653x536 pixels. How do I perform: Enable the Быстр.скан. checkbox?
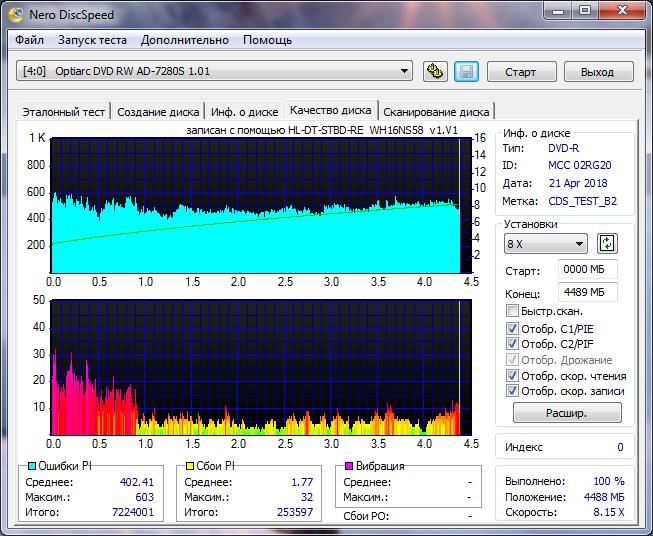click(512, 312)
